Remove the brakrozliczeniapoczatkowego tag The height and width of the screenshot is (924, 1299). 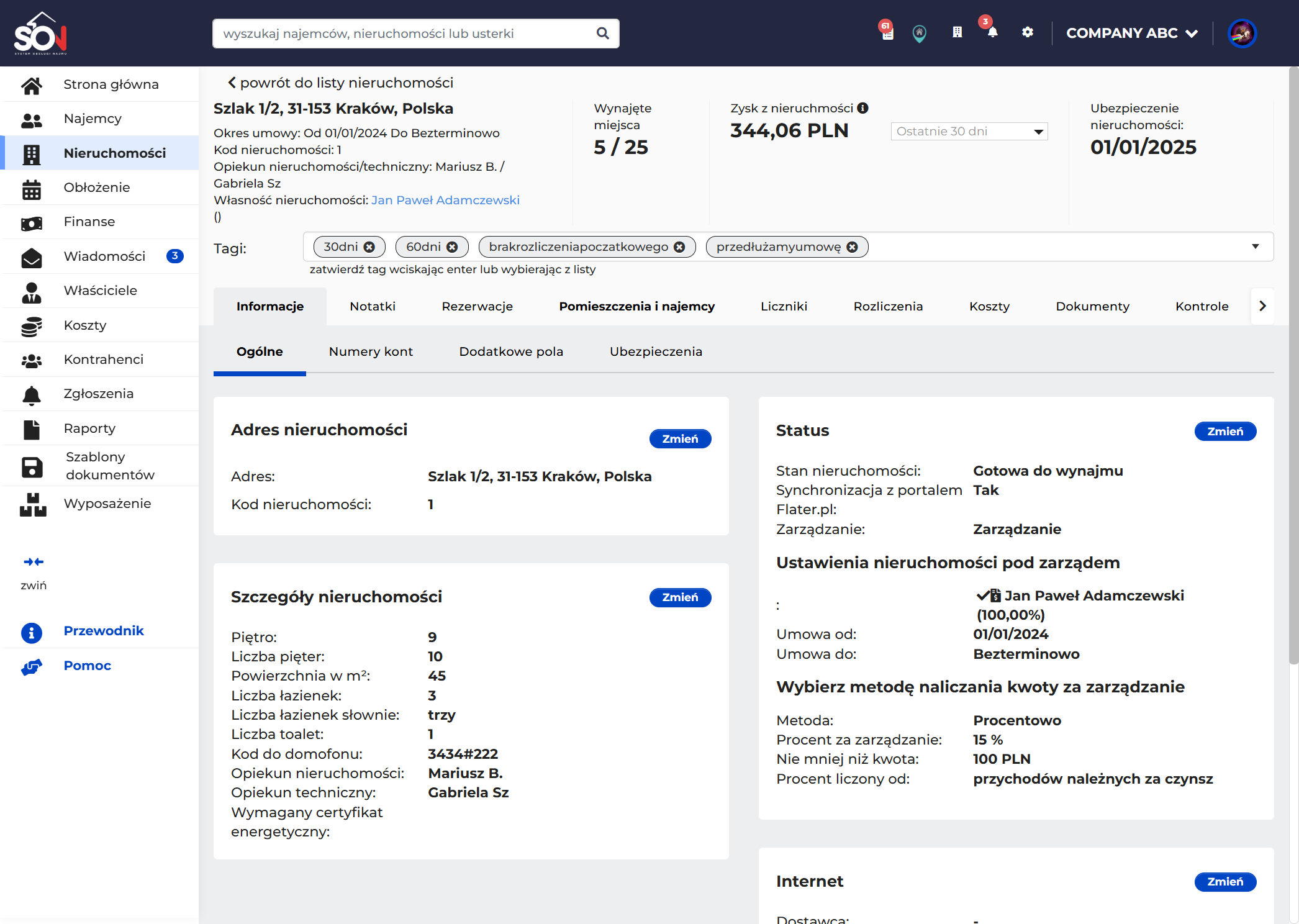[x=679, y=247]
